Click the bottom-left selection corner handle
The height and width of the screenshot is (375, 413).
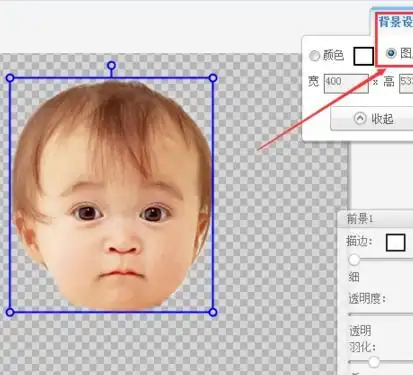pos(10,312)
